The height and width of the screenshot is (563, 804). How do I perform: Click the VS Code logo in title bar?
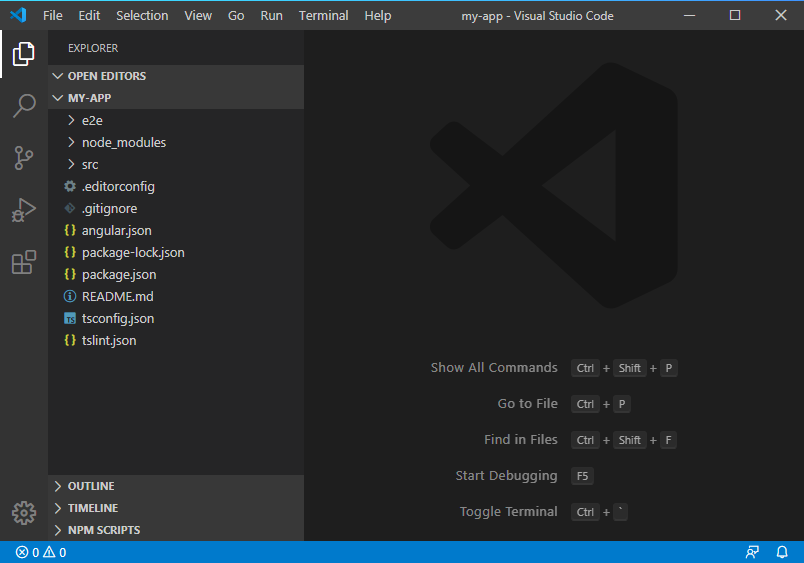pos(18,15)
